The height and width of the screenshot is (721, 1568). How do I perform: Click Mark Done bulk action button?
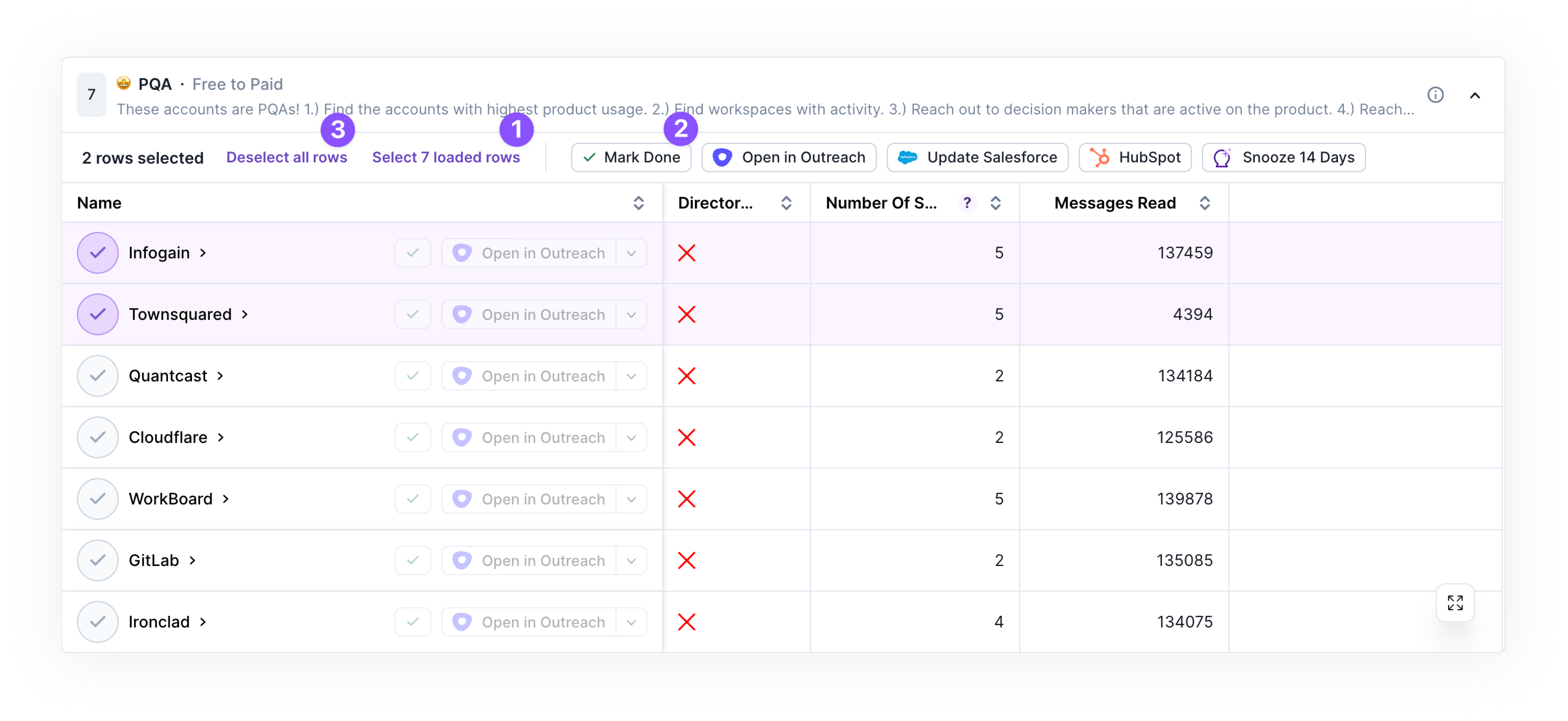click(x=631, y=157)
